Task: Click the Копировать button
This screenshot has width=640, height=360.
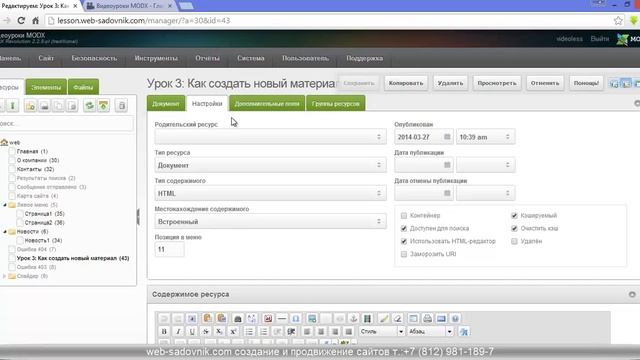Action: tap(406, 83)
